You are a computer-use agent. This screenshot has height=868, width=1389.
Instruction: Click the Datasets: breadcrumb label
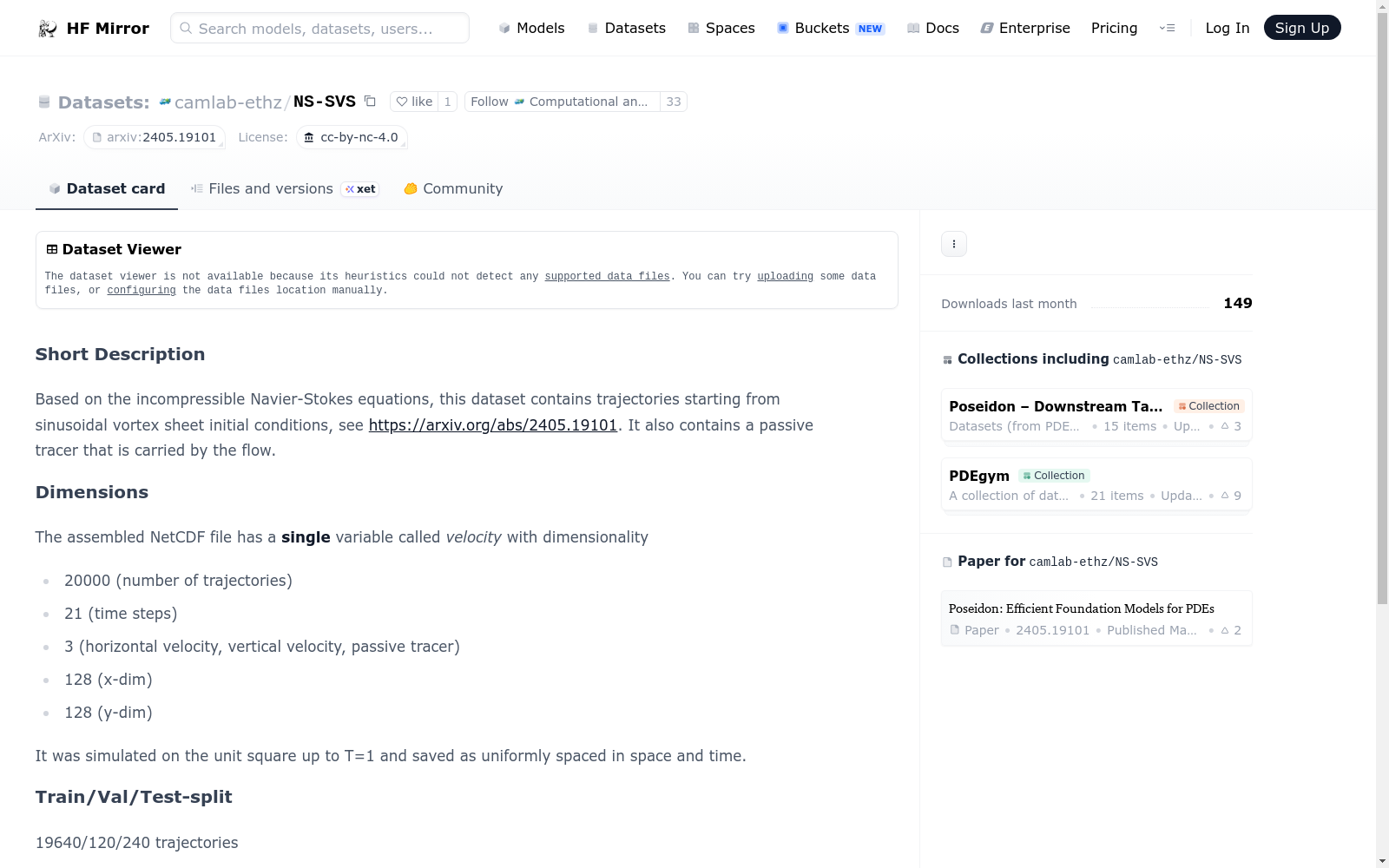click(x=104, y=102)
